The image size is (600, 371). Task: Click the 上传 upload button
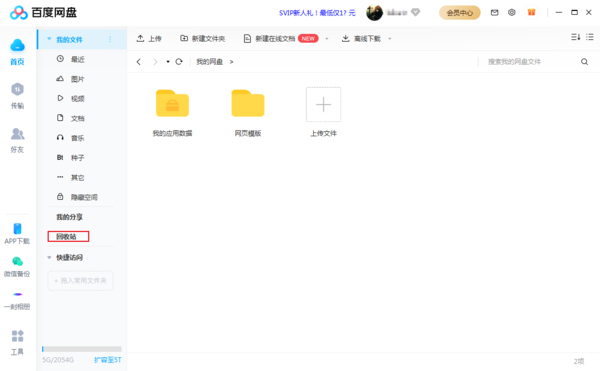149,39
